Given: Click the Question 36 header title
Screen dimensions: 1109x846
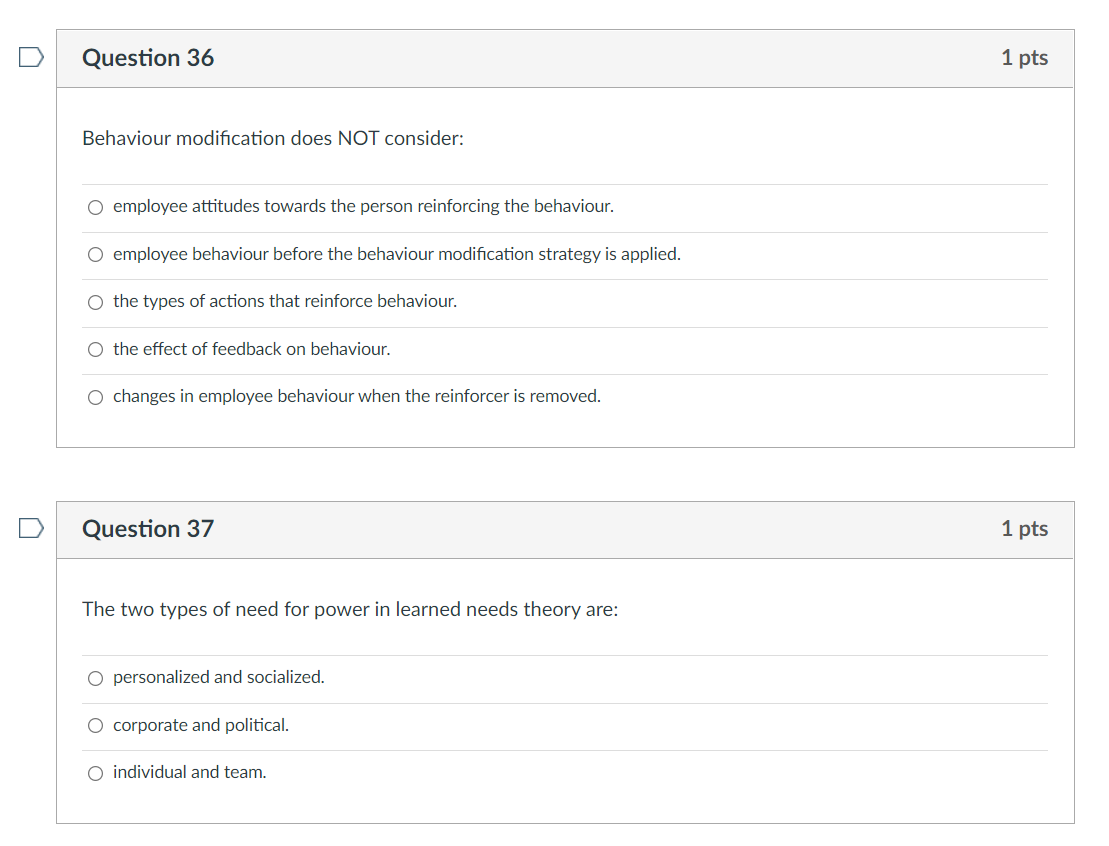Looking at the screenshot, I should point(148,57).
